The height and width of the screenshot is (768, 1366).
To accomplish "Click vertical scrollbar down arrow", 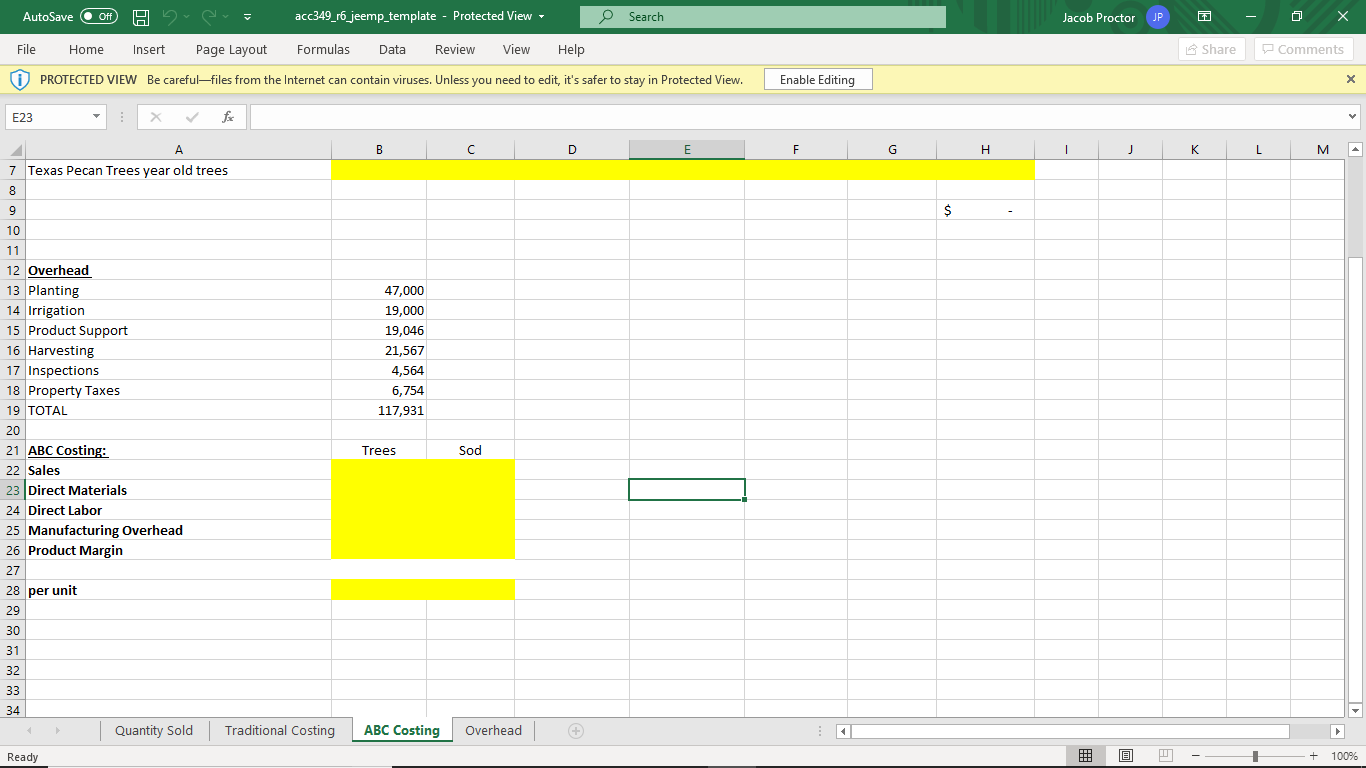I will [1355, 710].
